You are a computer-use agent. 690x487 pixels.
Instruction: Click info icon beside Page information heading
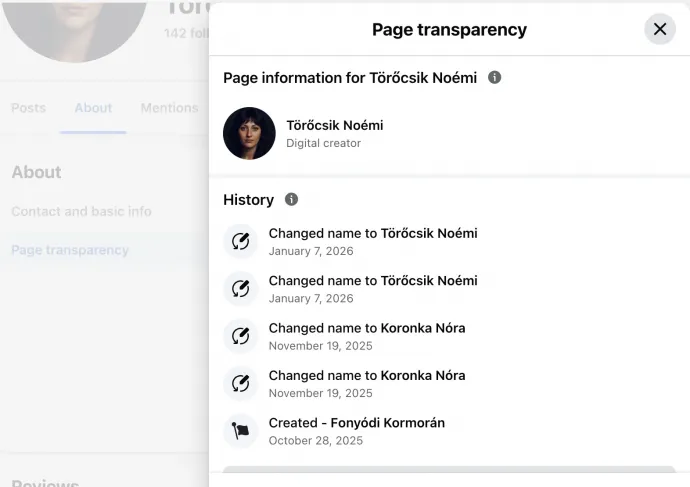coord(494,77)
